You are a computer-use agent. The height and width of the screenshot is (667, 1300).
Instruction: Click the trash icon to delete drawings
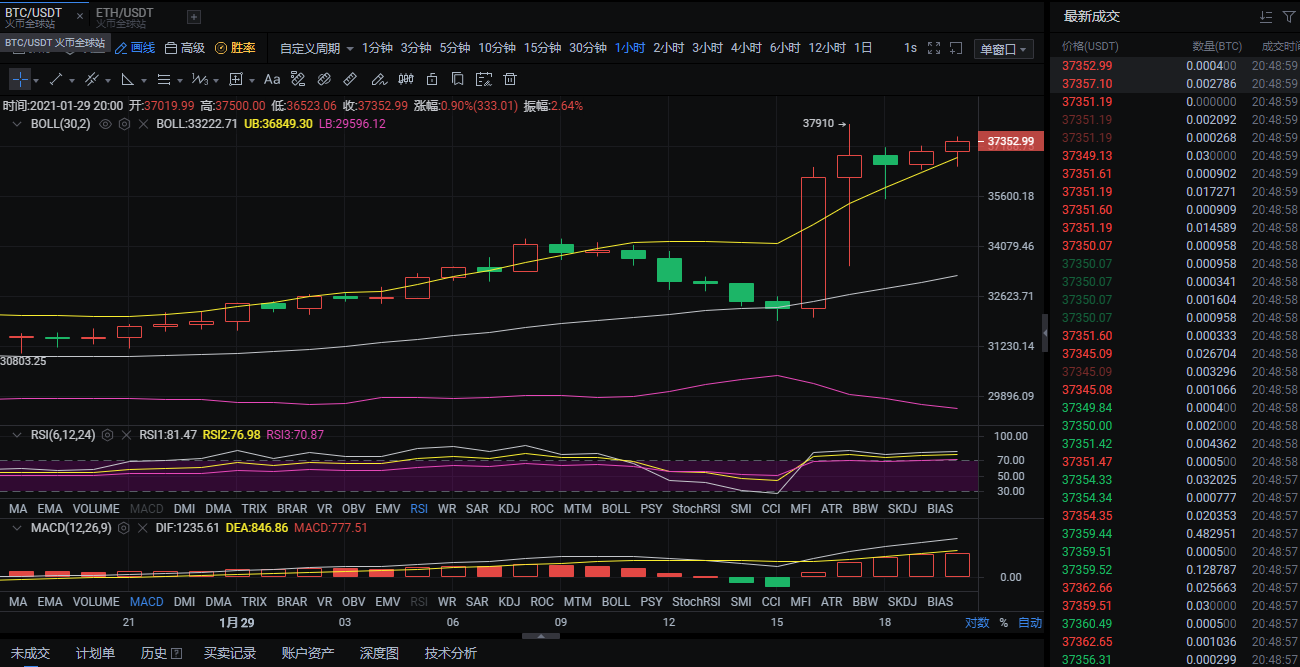pyautogui.click(x=510, y=79)
